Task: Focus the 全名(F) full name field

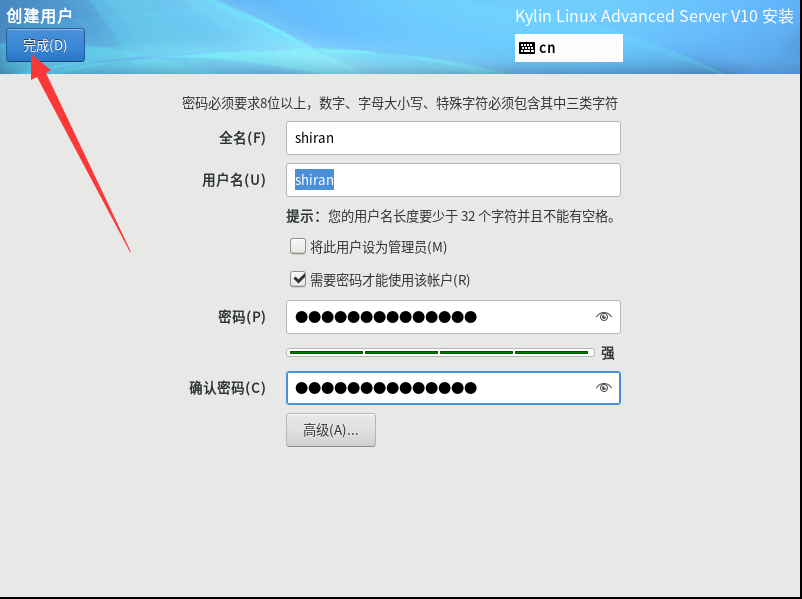Action: point(453,138)
